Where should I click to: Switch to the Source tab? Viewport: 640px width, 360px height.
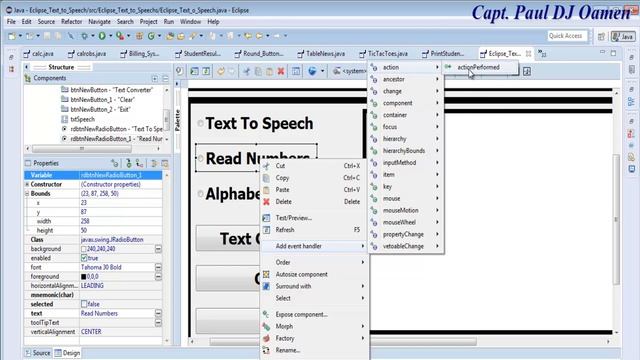(38, 353)
